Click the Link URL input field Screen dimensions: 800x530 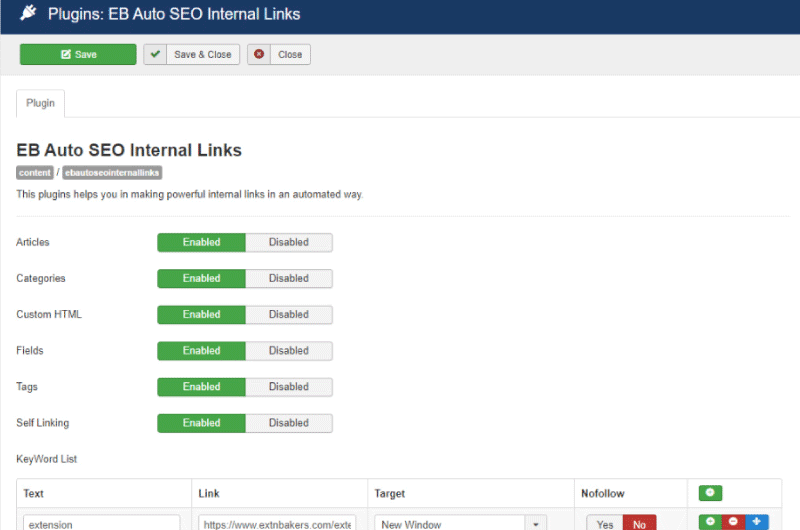tap(277, 523)
